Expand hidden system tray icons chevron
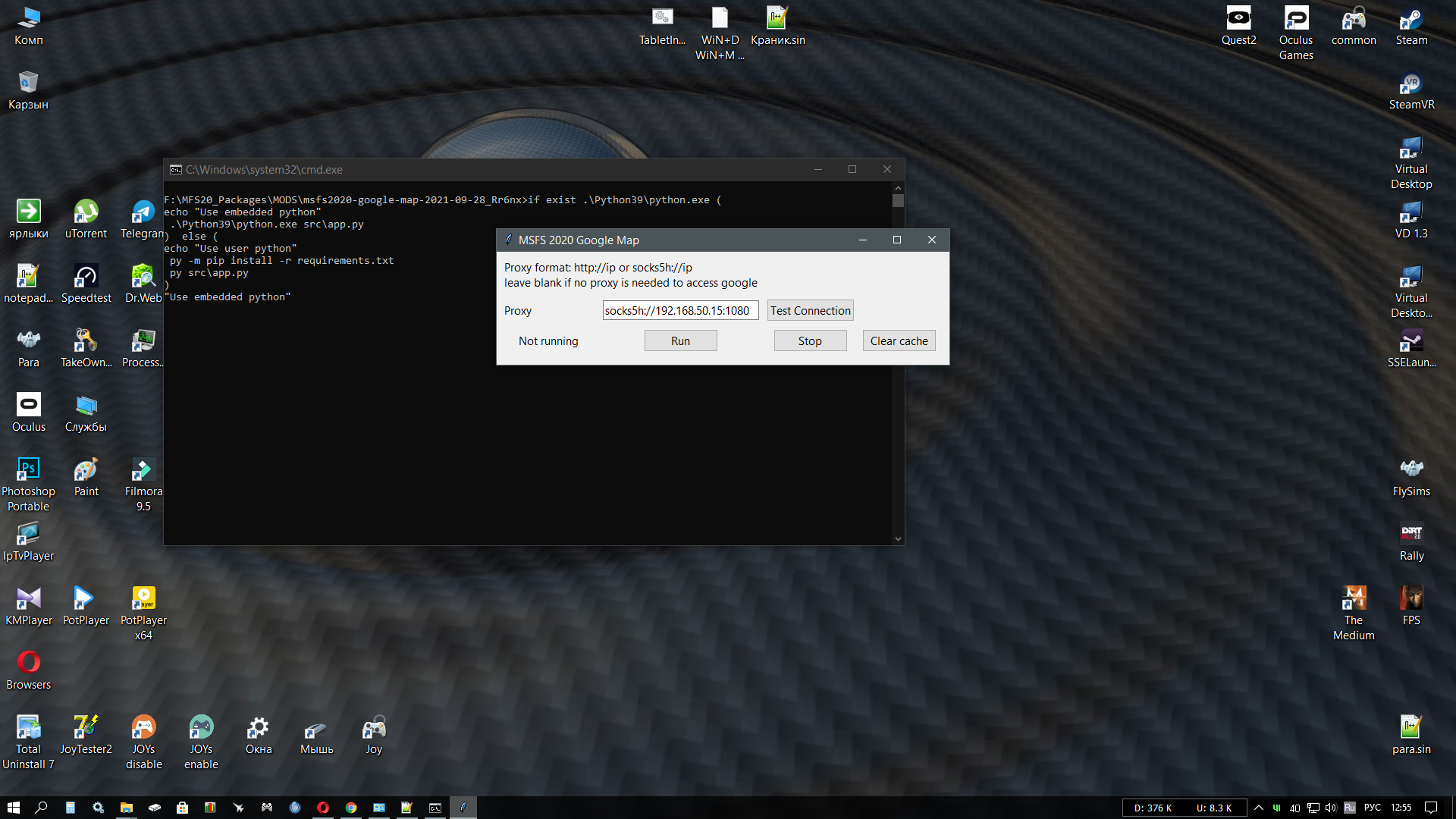The width and height of the screenshot is (1456, 819). click(x=1259, y=808)
